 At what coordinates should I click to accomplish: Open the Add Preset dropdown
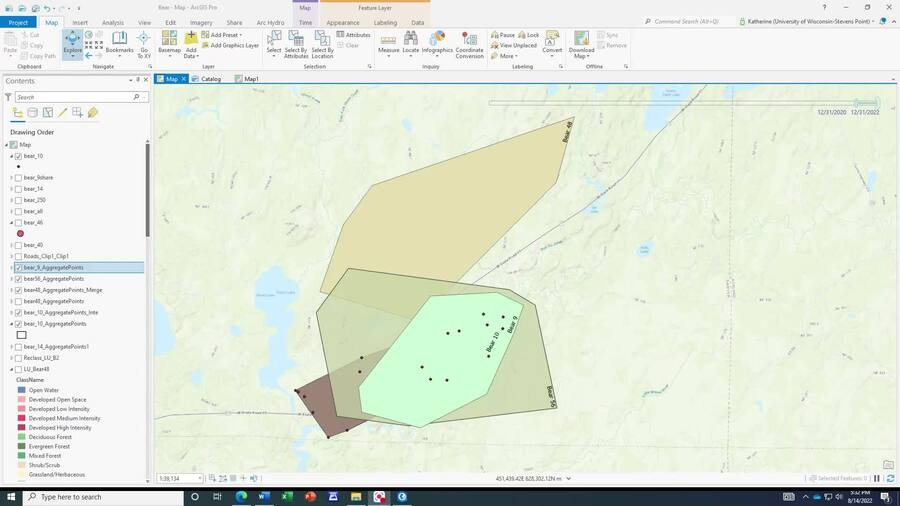[x=224, y=35]
